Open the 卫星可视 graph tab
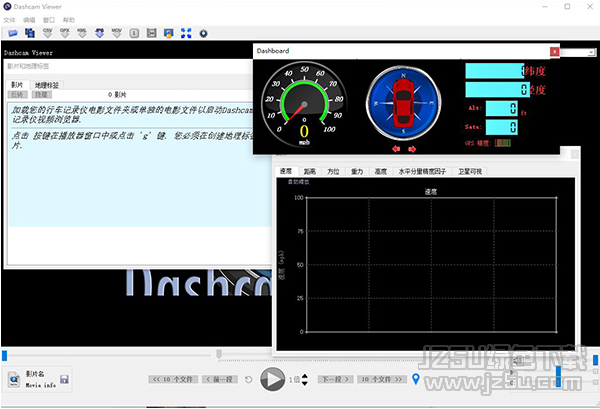Screen dimensions: 600x409 [x=469, y=172]
